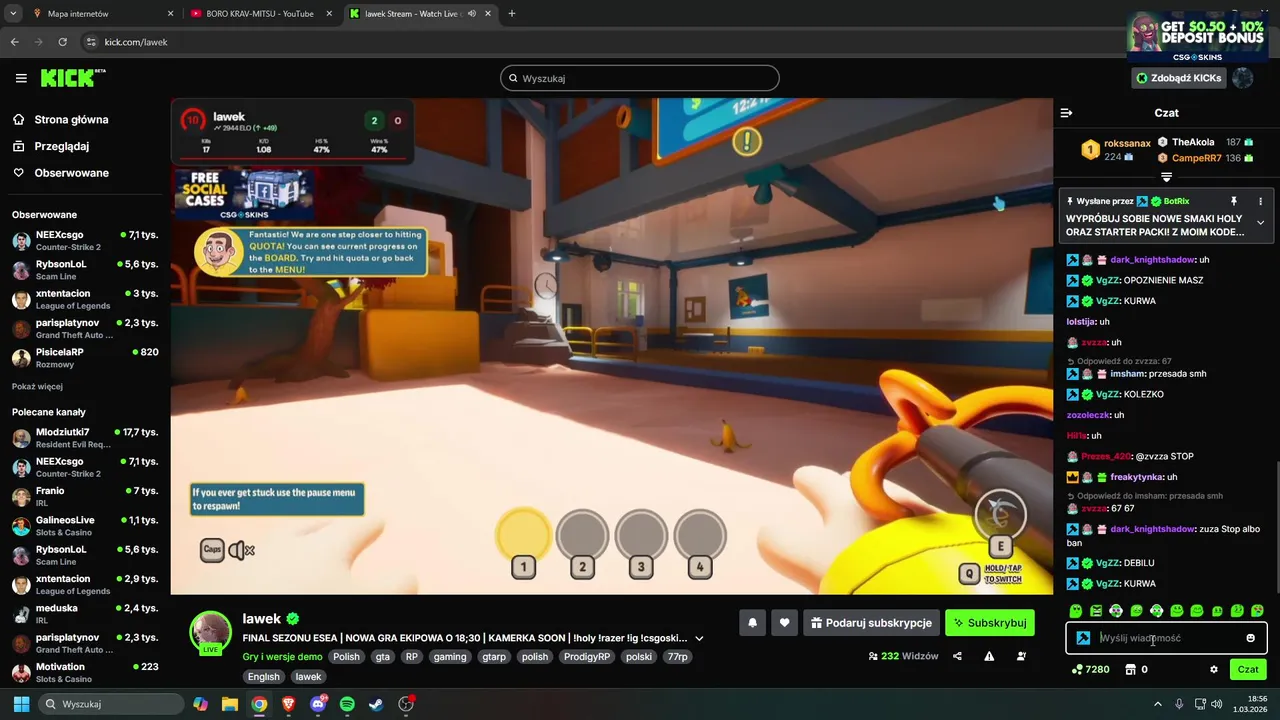Screen dimensions: 1280x720
Task: Click the user icon beside report
Action: (x=1021, y=656)
